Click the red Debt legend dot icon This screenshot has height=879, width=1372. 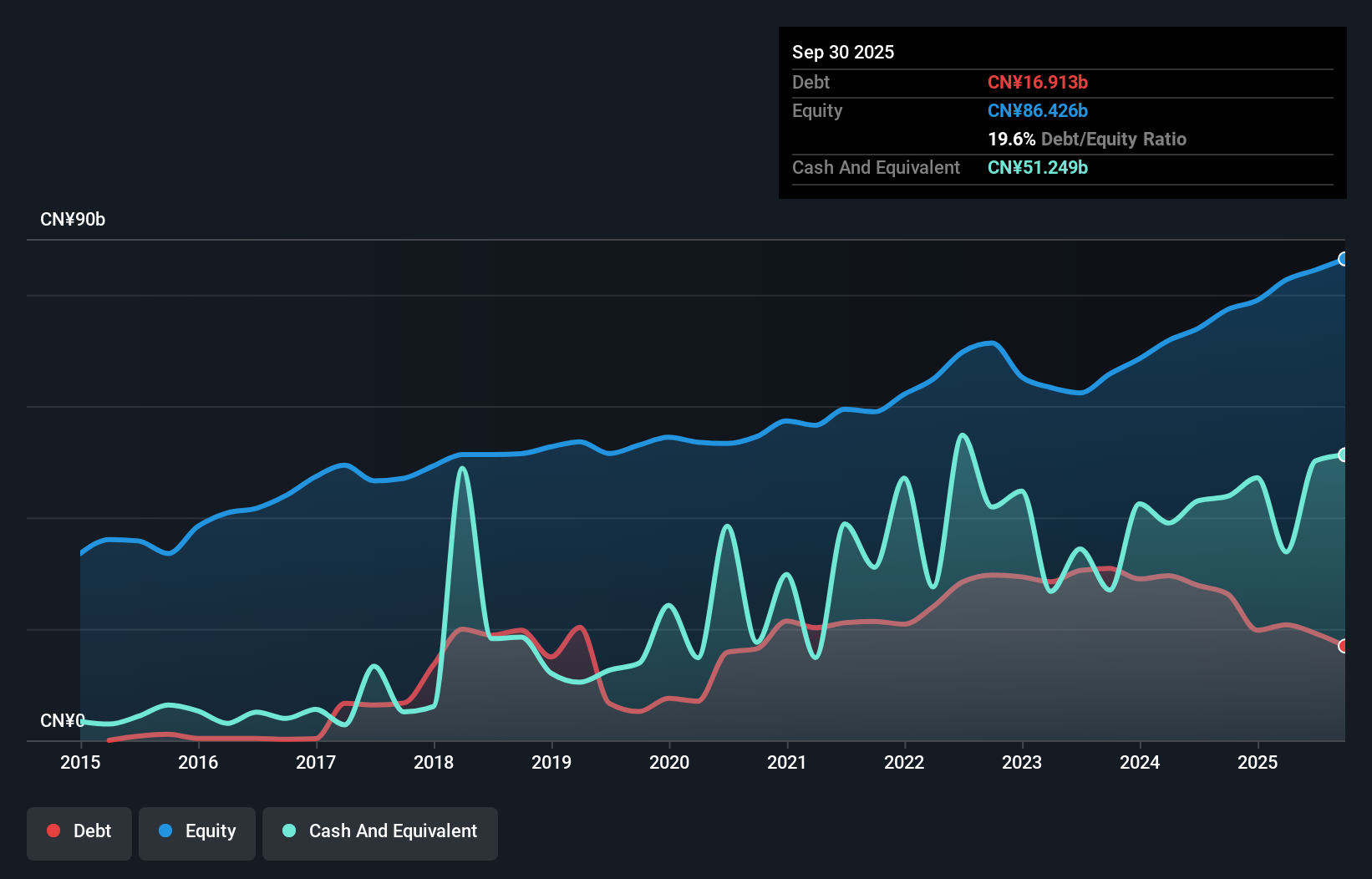click(53, 831)
